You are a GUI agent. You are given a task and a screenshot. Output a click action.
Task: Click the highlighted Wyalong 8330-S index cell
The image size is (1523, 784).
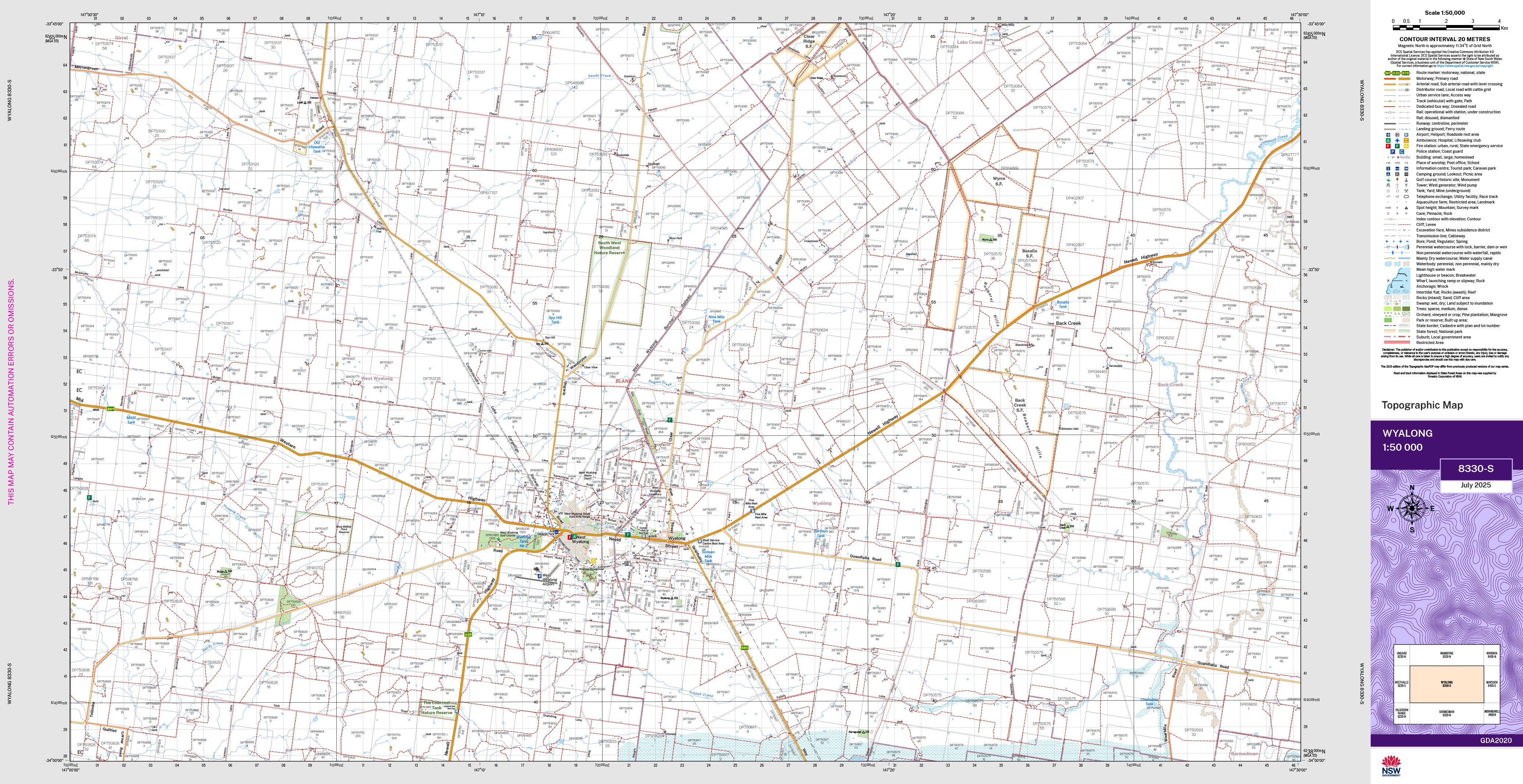1446,684
